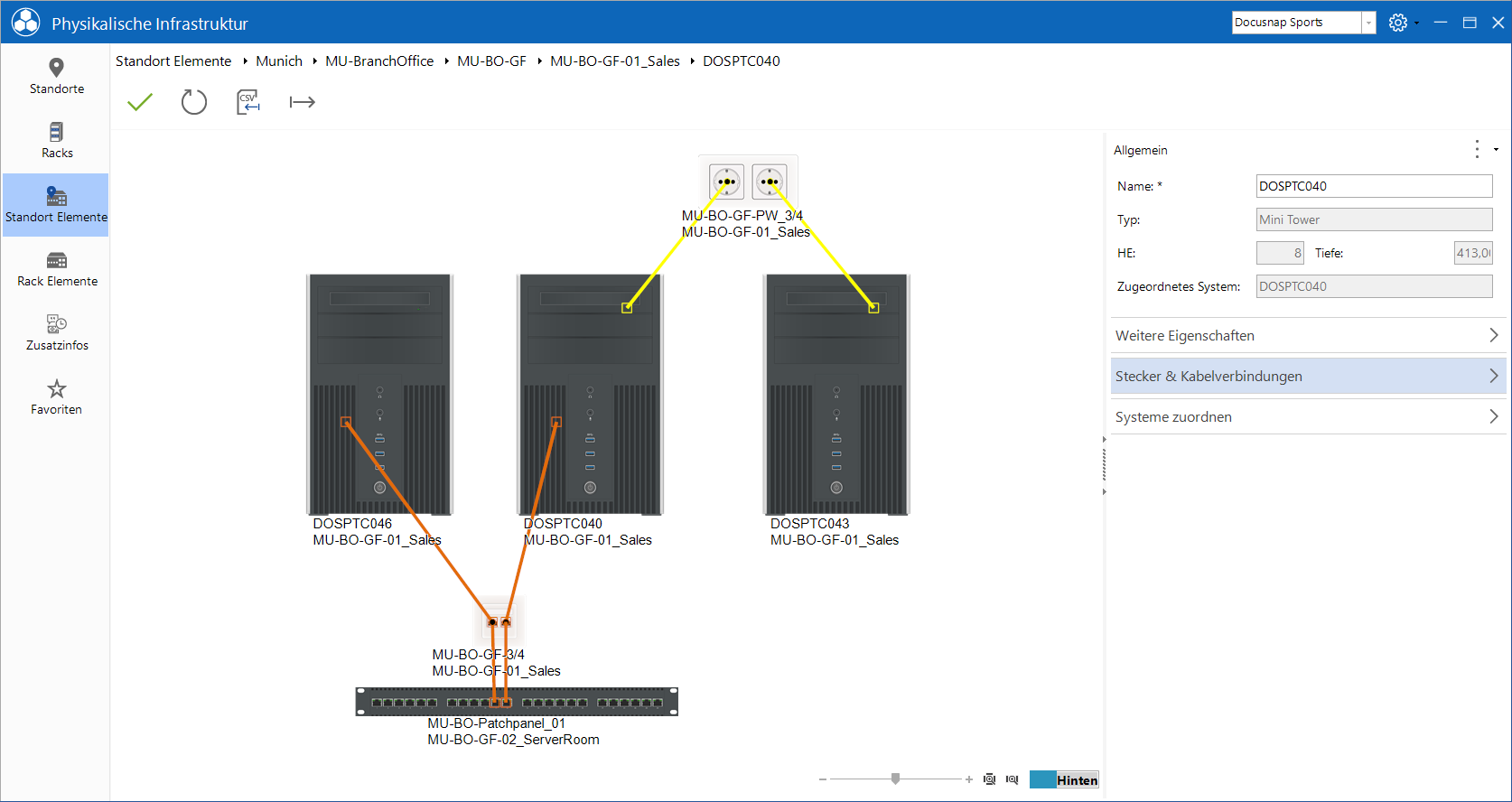Click the green checkmark save icon
The height and width of the screenshot is (802, 1512).
tap(140, 102)
